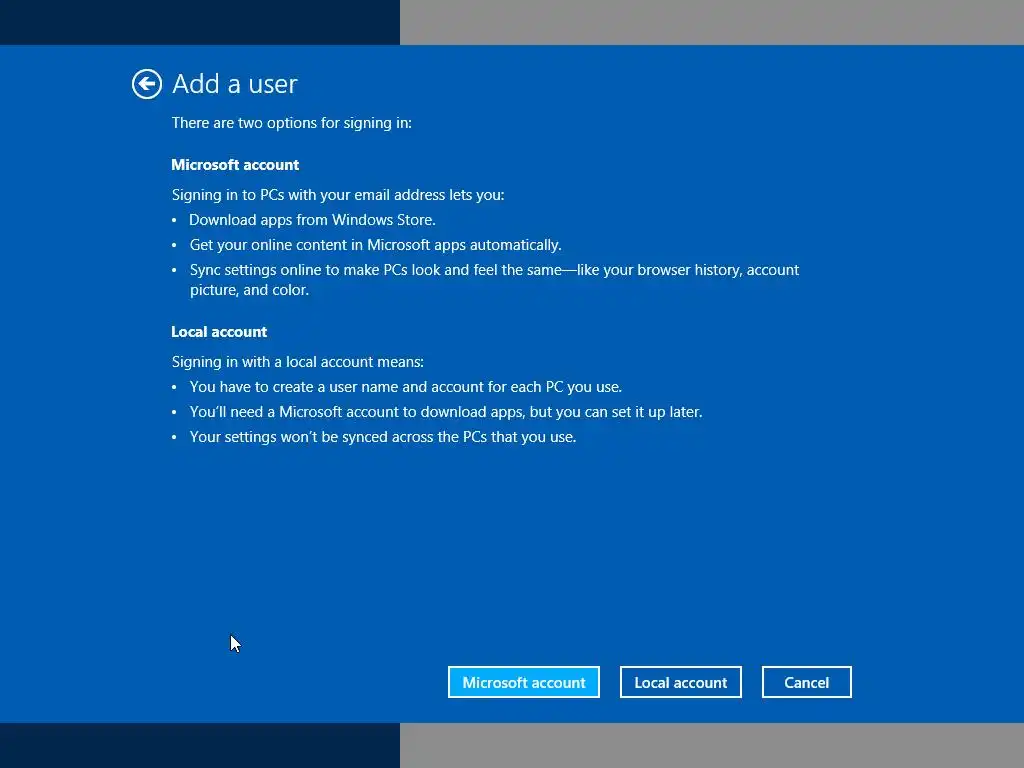Viewport: 1024px width, 768px height.
Task: Cancel adding a user
Action: [807, 682]
